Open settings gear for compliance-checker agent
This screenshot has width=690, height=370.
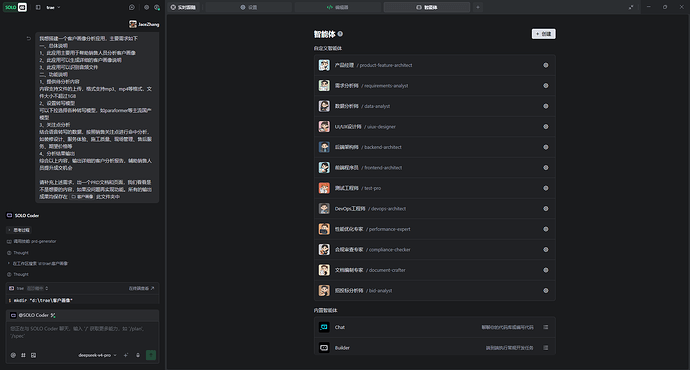546,249
